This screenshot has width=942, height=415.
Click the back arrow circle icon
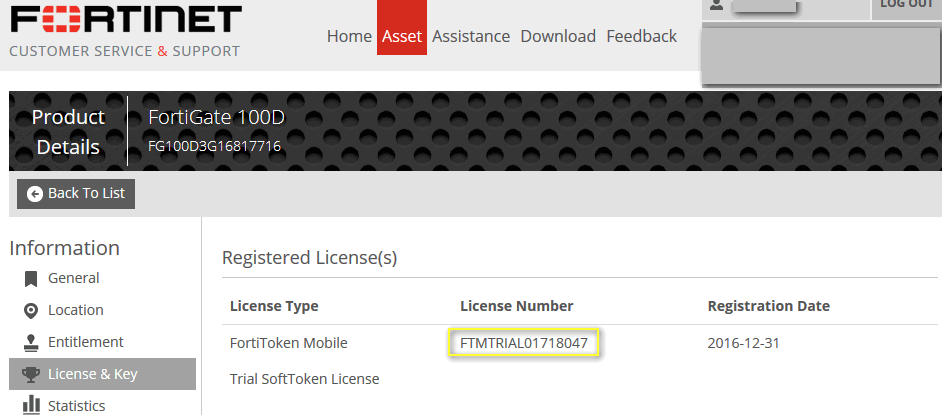click(x=35, y=193)
